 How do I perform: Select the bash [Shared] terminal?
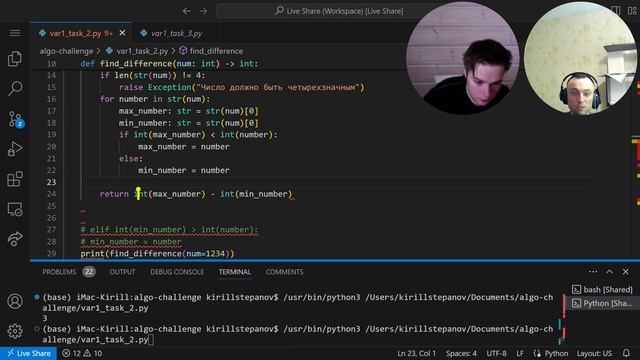(x=602, y=290)
